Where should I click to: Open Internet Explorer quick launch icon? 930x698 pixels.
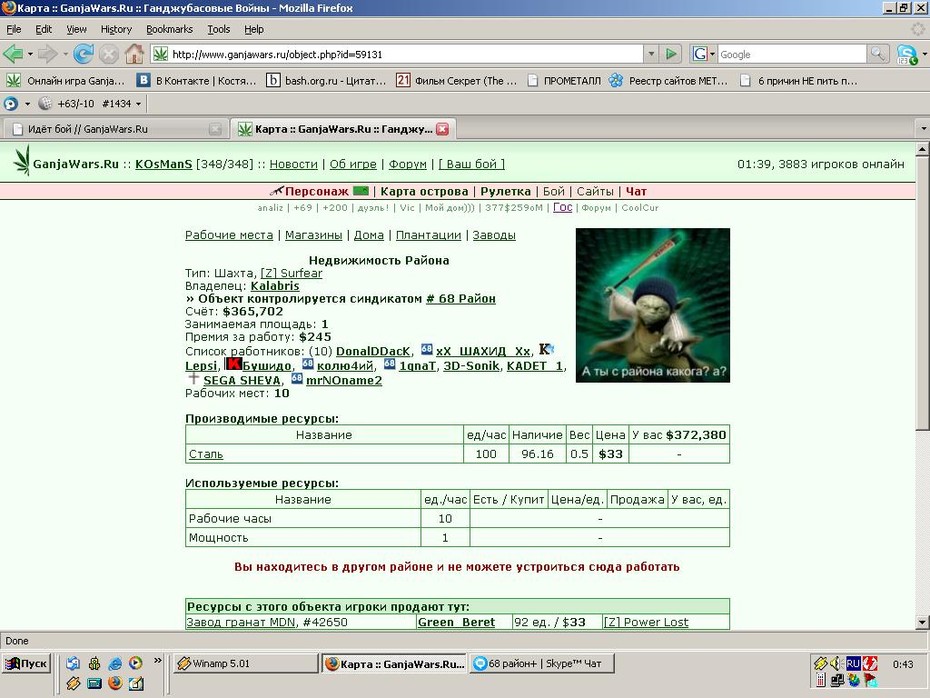(x=115, y=664)
